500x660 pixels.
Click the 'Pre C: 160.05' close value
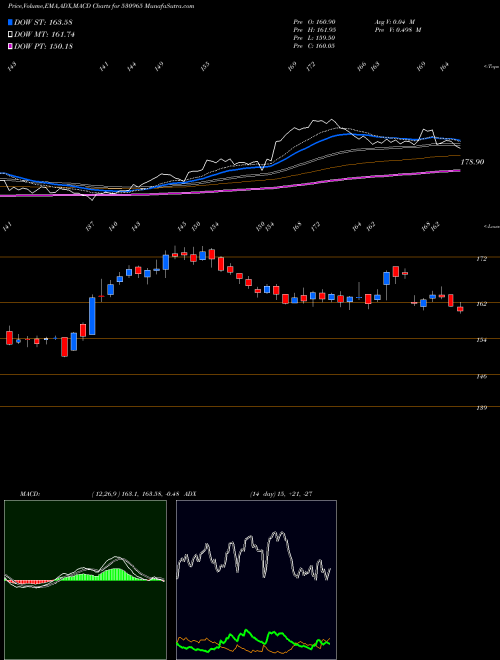[x=314, y=46]
